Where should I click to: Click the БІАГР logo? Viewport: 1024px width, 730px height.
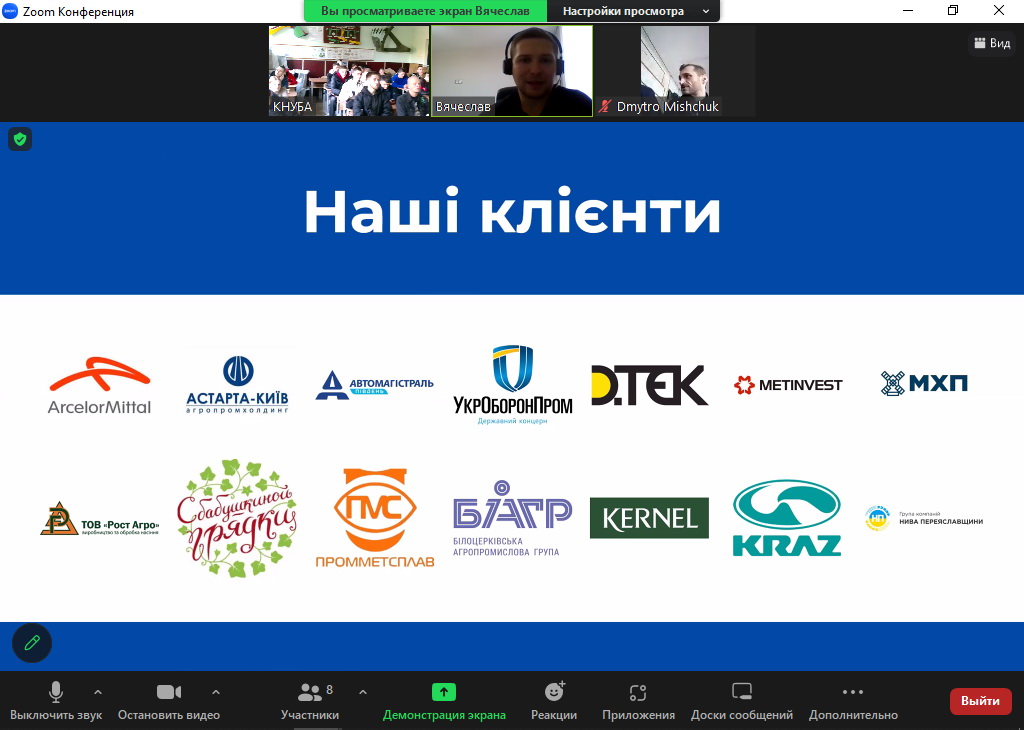pos(513,518)
